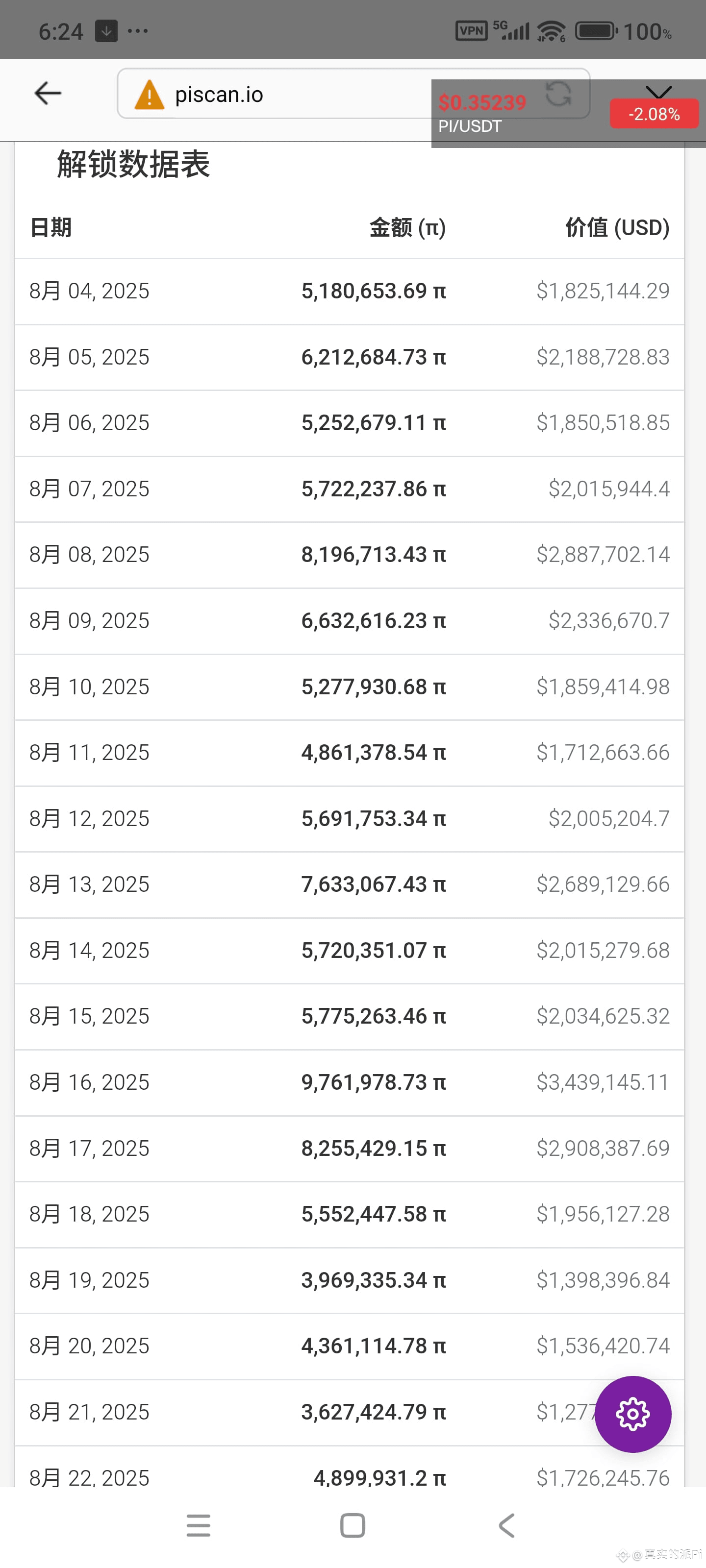Refresh the PI/USDT price widget
The height and width of the screenshot is (1568, 706).
(558, 94)
